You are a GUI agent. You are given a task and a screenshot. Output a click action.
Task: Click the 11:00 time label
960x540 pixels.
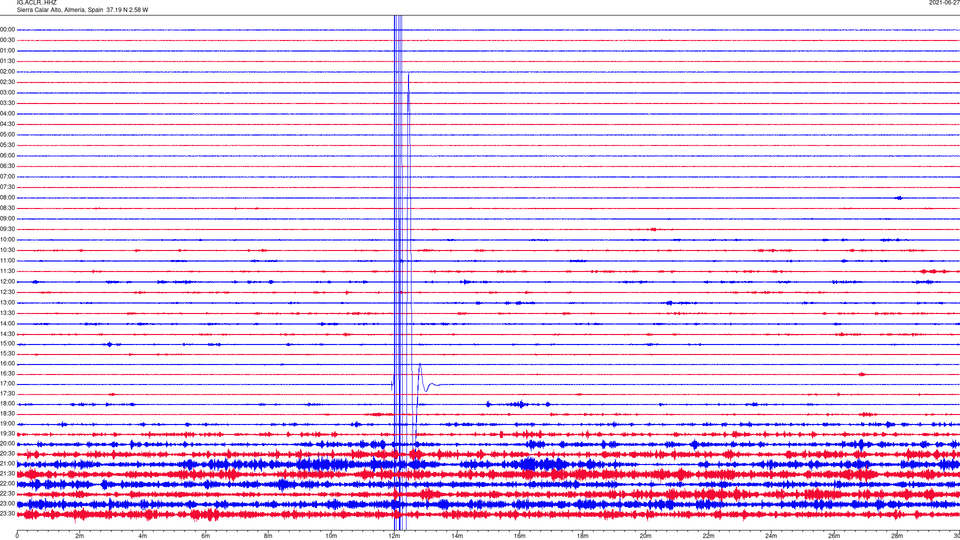click(7, 260)
